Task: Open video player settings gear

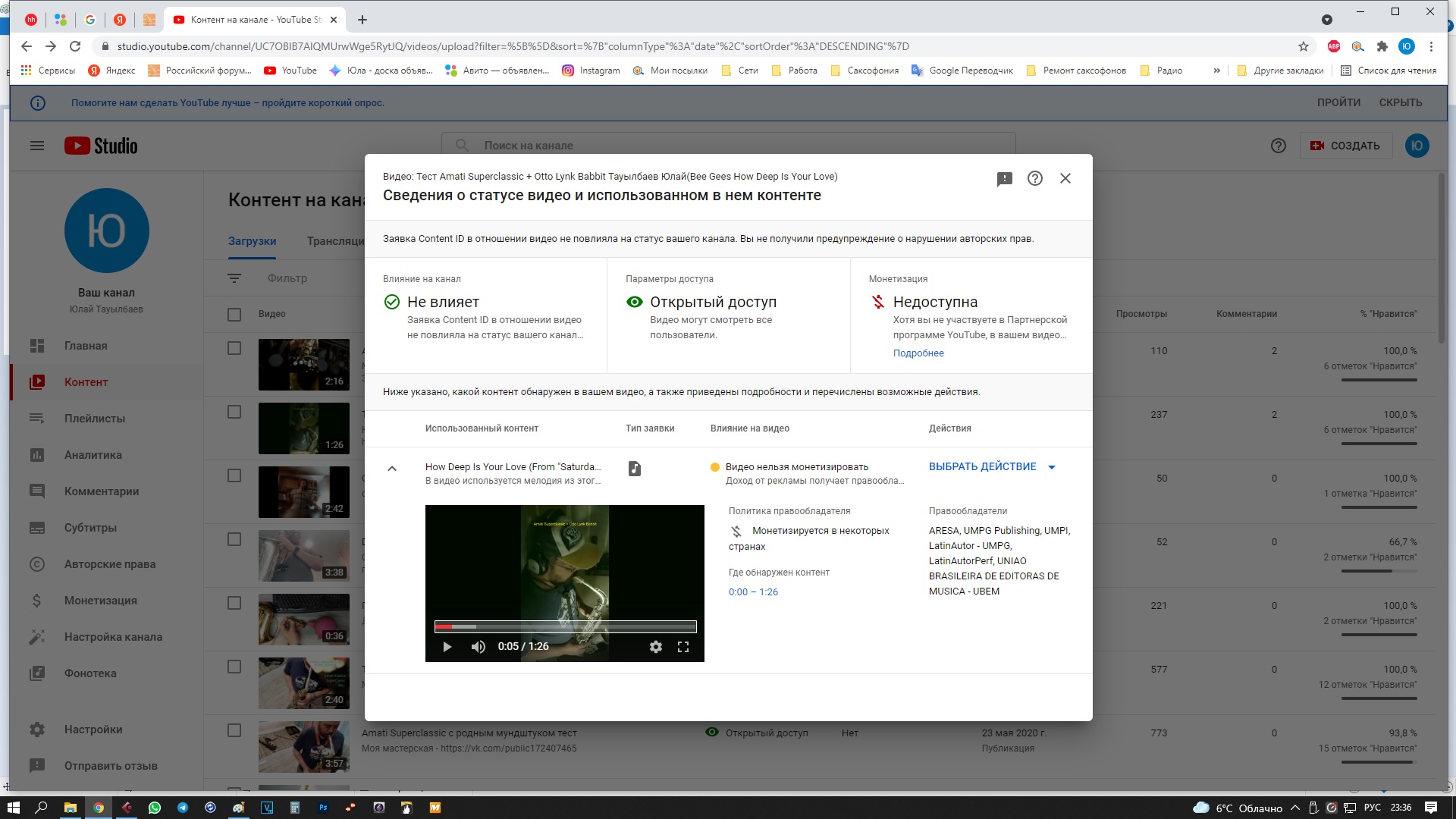Action: tap(655, 647)
